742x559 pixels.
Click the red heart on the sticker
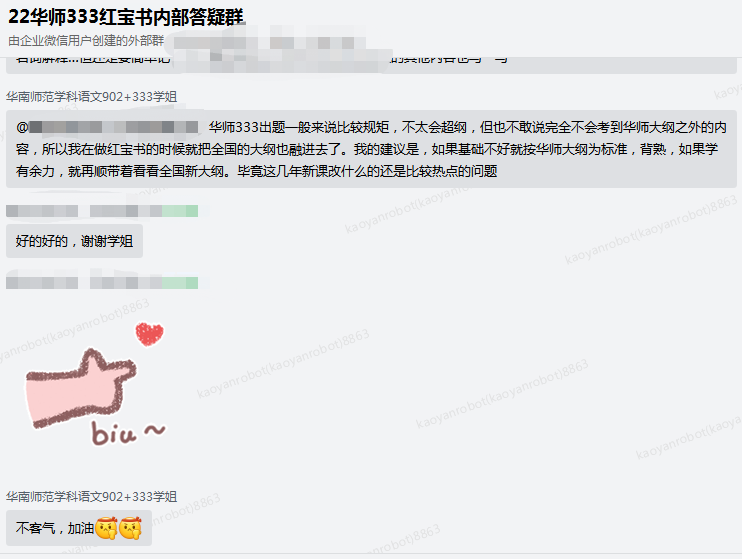pos(150,334)
